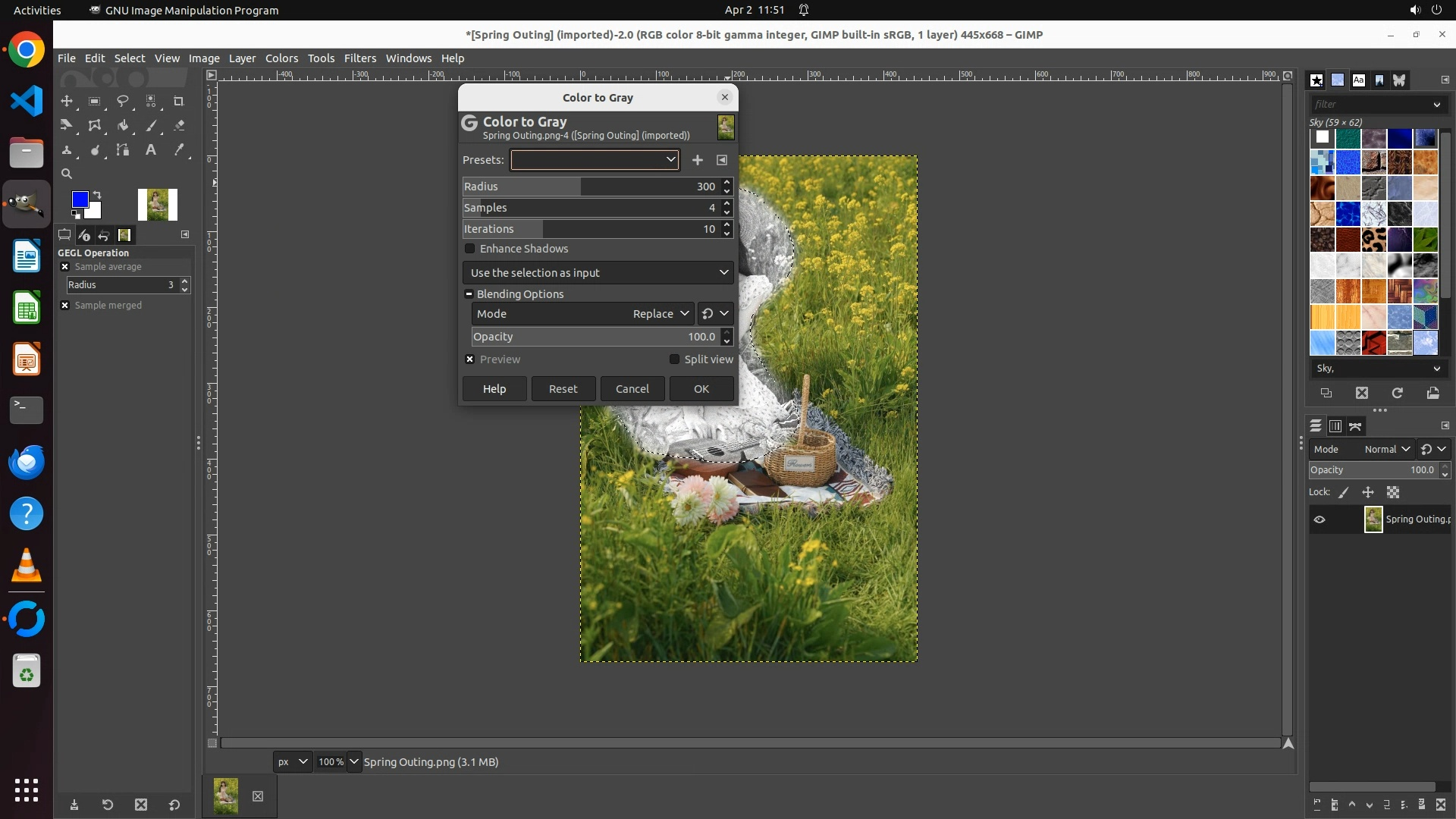The image size is (1456, 819).
Task: Turn off the Preview checkbox
Action: click(470, 359)
